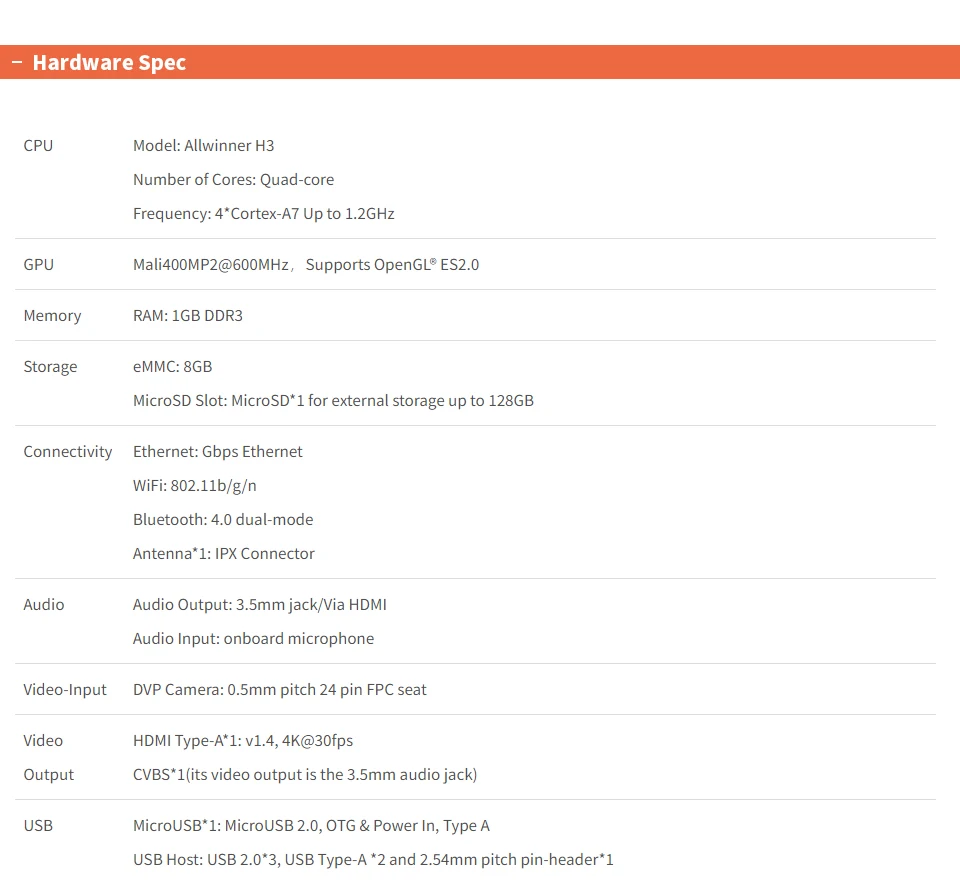
Task: Click the Hardware Spec header title
Action: tap(109, 62)
